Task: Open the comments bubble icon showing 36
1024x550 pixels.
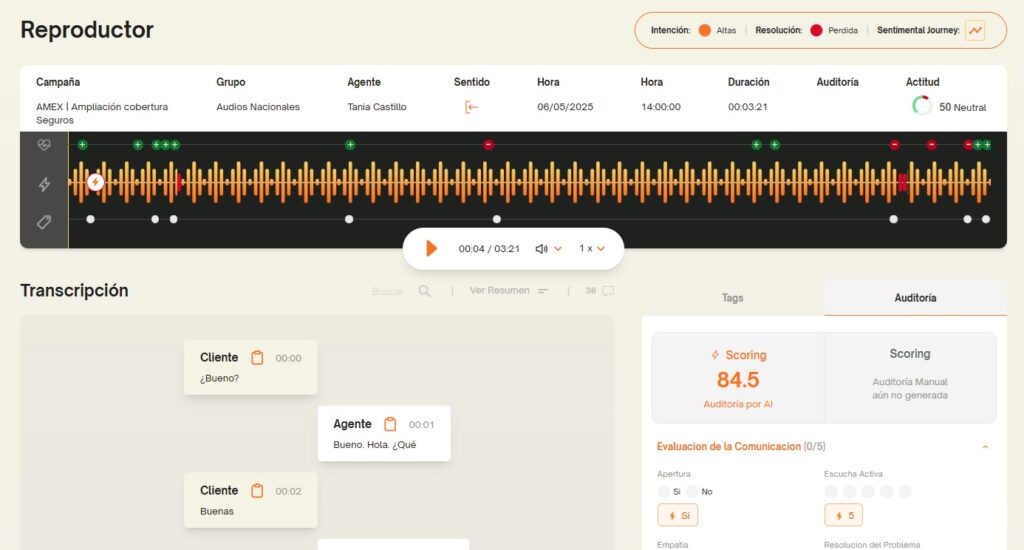Action: (x=608, y=291)
